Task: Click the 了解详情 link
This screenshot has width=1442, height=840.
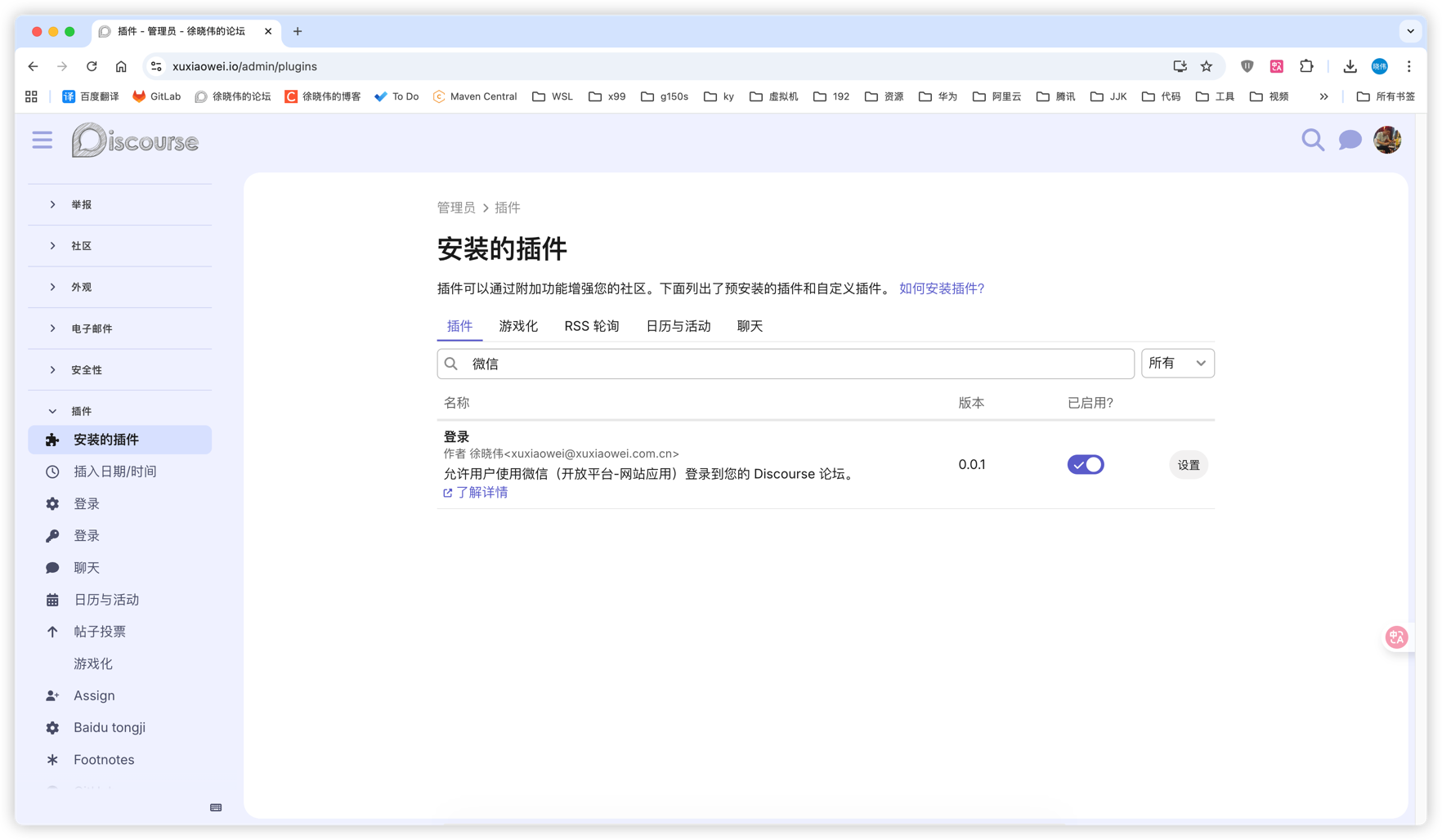Action: coord(481,492)
